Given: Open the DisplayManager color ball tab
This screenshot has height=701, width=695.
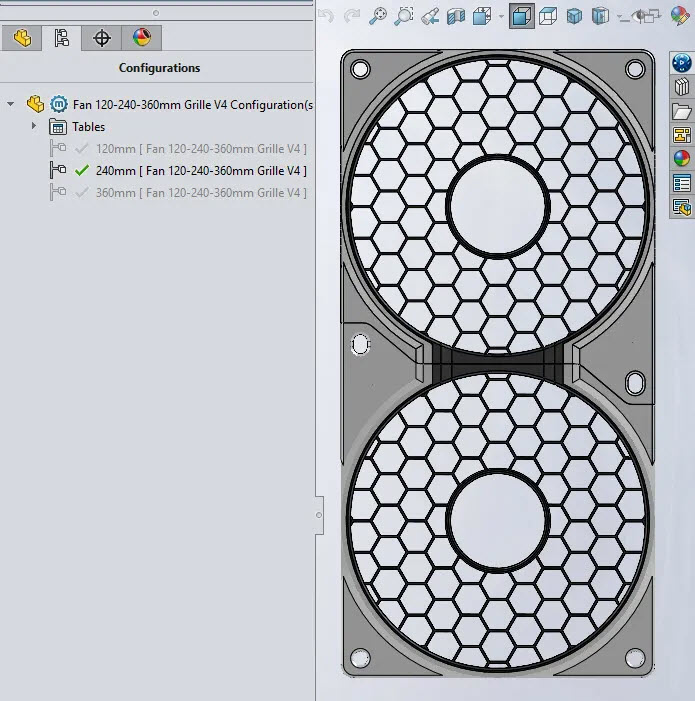Looking at the screenshot, I should tap(141, 38).
